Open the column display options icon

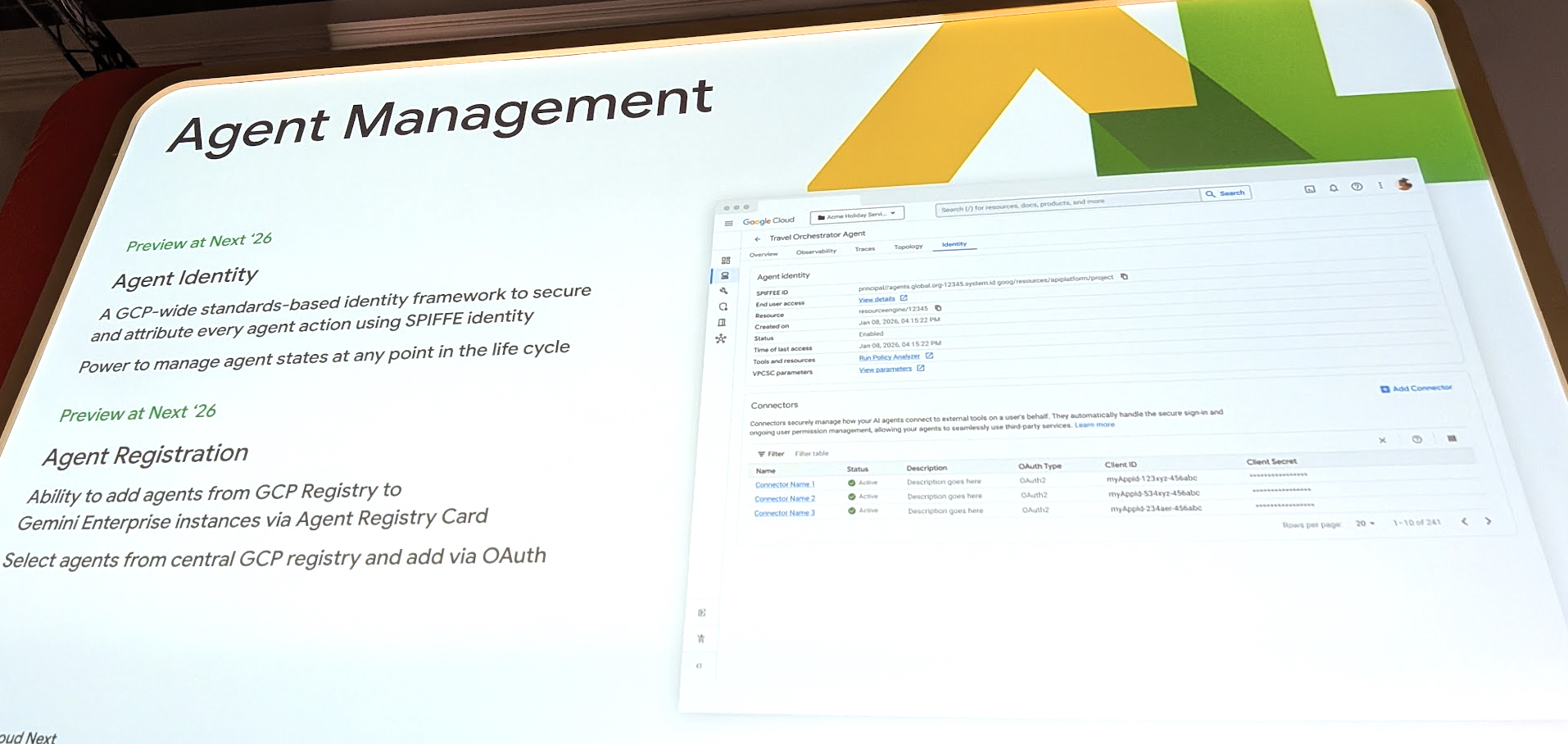pyautogui.click(x=1452, y=439)
